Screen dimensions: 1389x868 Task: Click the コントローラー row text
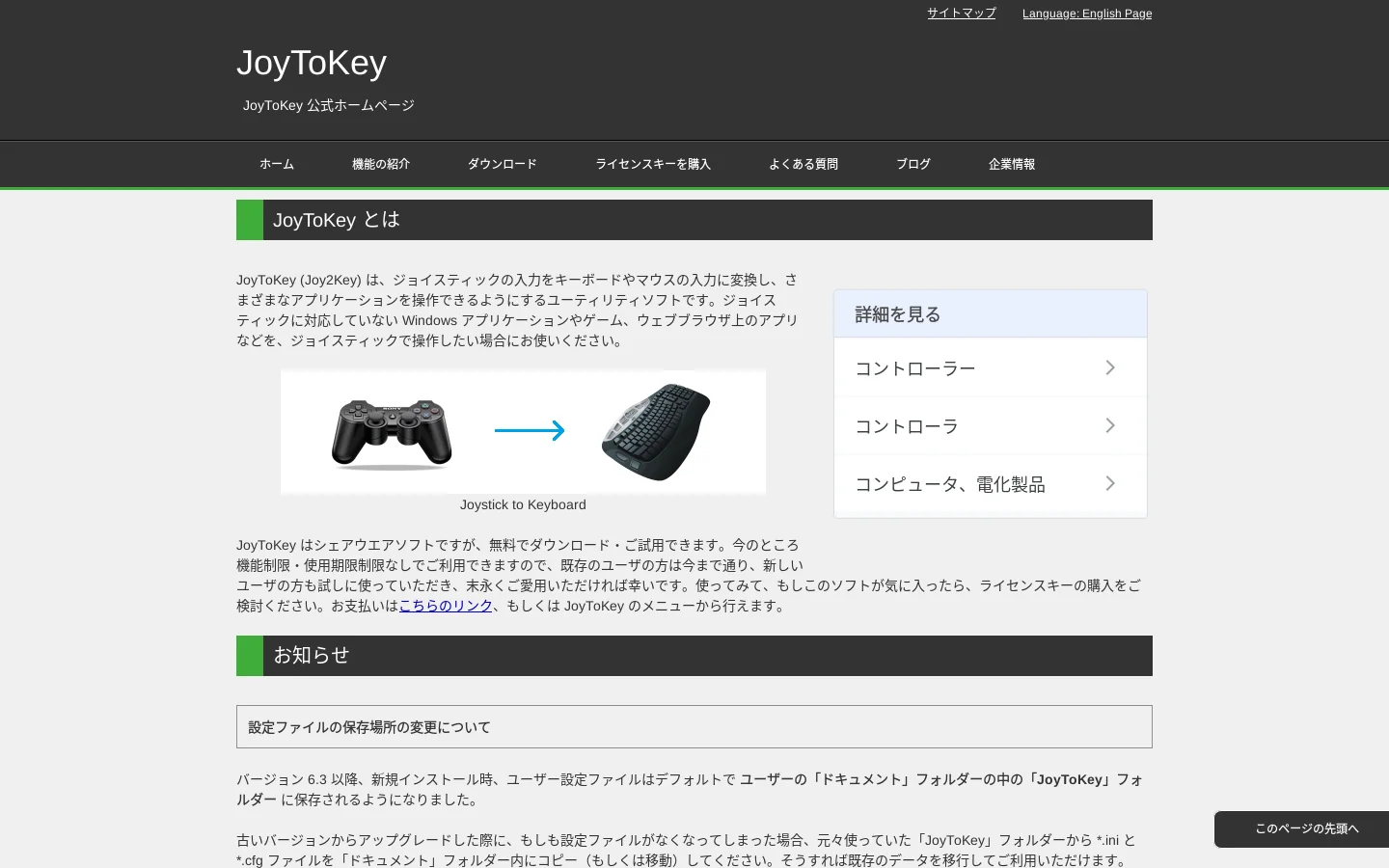pos(915,368)
